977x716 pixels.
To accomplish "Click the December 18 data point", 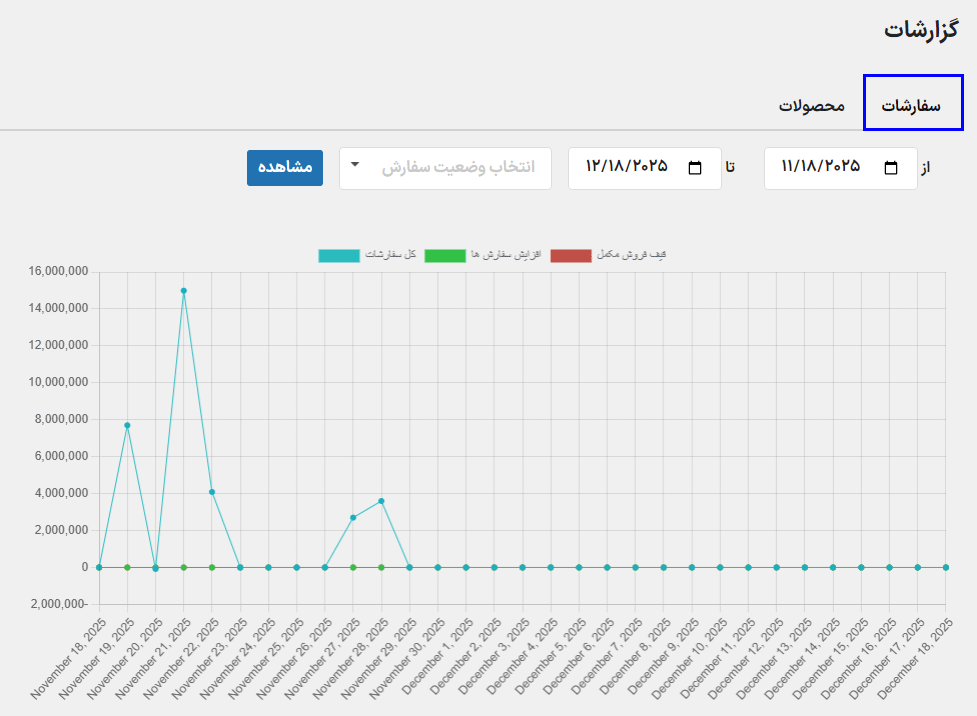I will pos(945,567).
